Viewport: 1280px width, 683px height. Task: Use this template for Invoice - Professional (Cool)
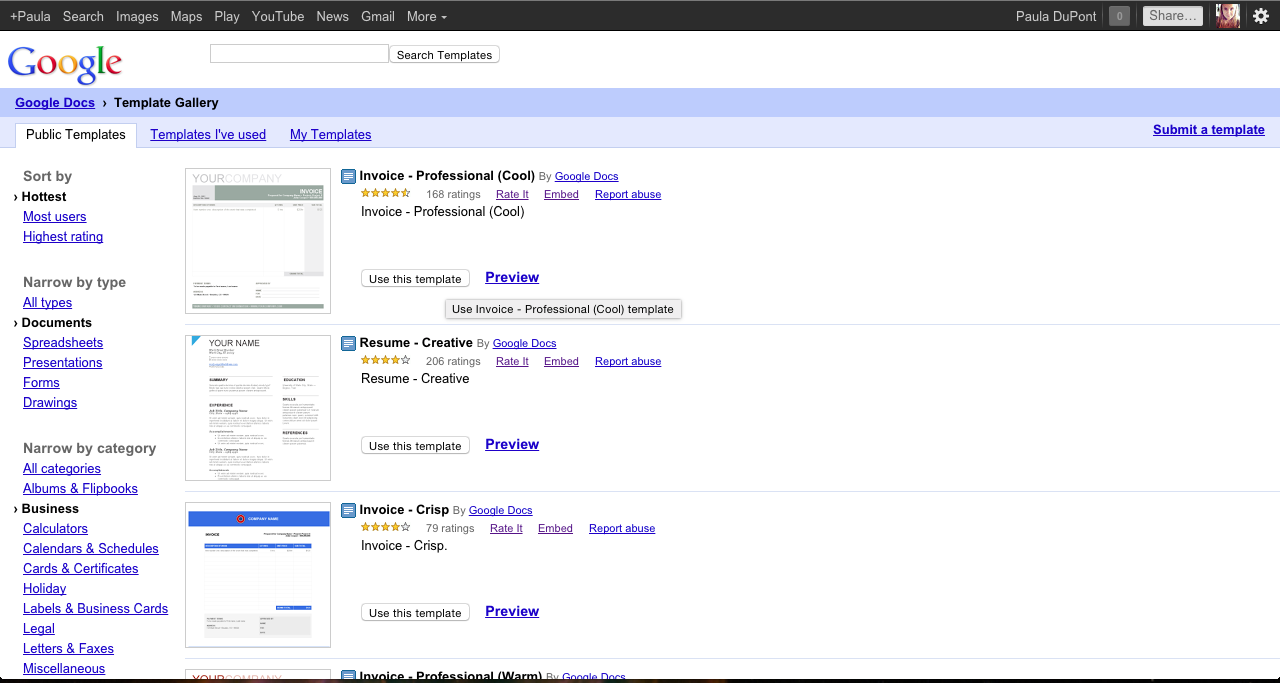pyautogui.click(x=415, y=279)
